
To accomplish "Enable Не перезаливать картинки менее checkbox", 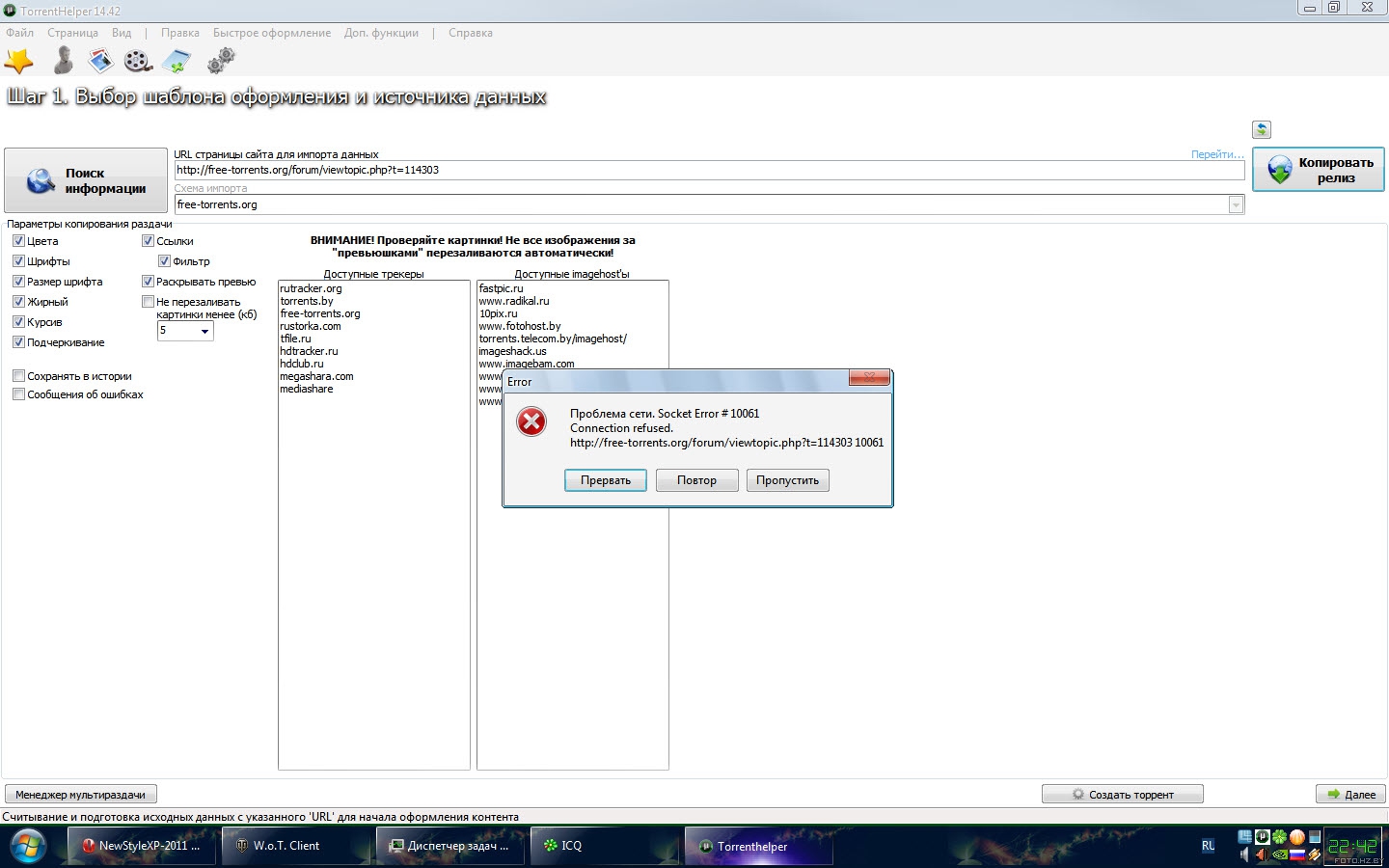I will pyautogui.click(x=148, y=302).
